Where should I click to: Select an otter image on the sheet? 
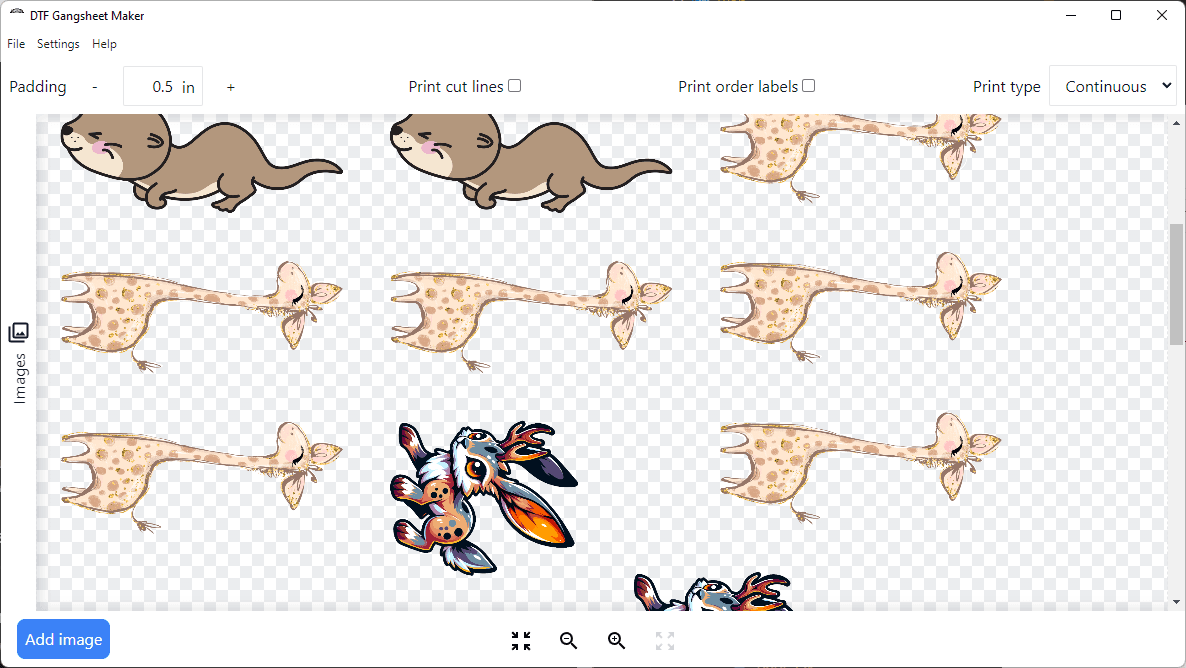(x=200, y=165)
